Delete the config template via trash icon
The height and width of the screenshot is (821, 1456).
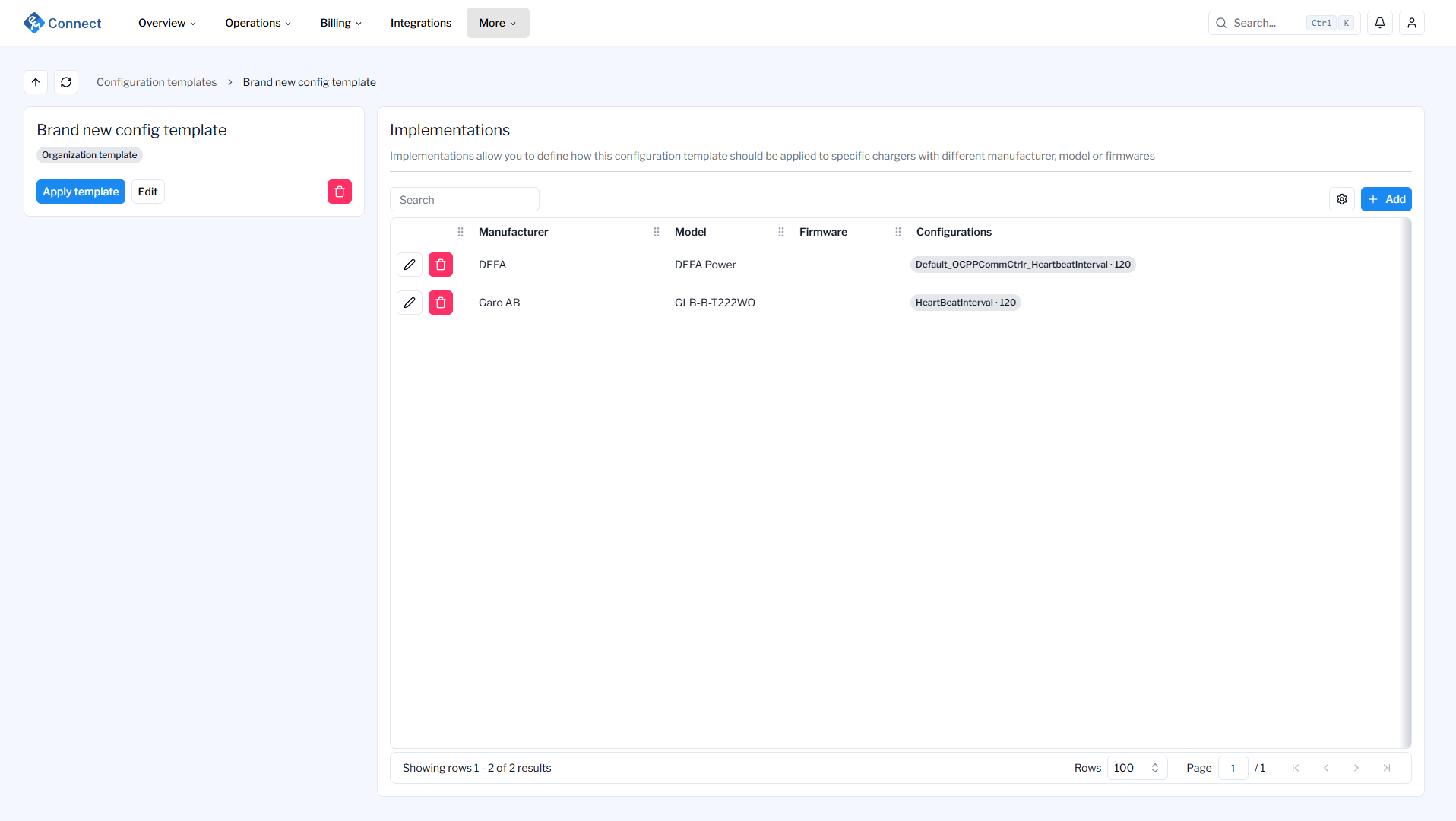pyautogui.click(x=339, y=191)
